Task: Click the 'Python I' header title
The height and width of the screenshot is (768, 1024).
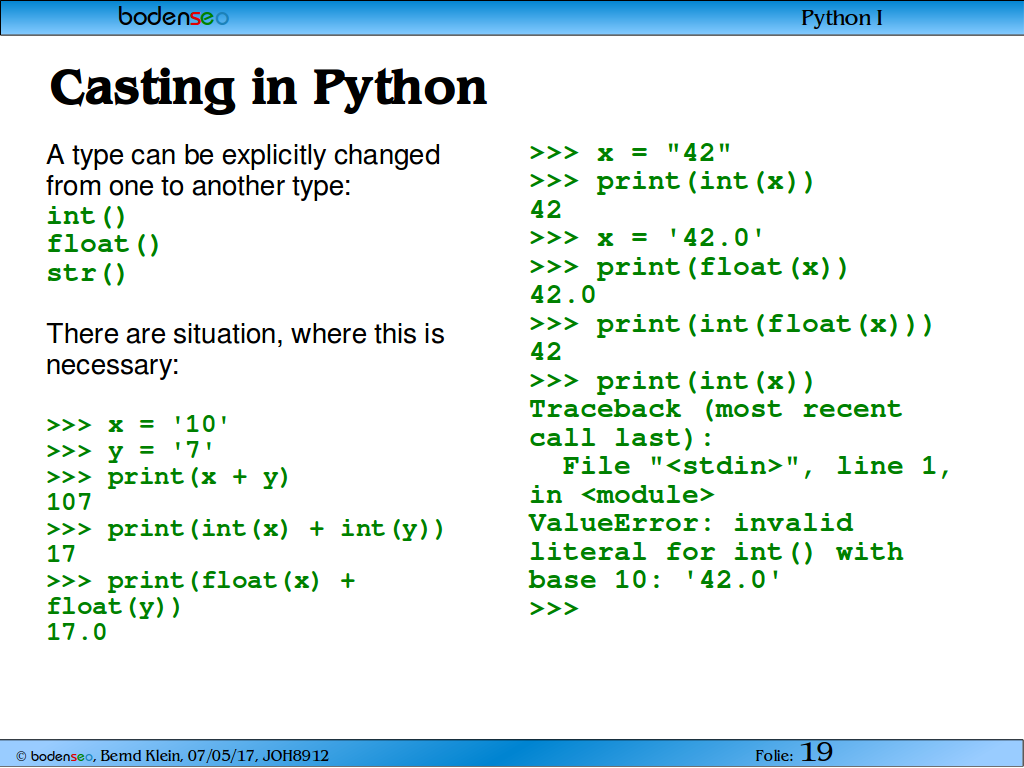Action: tap(842, 18)
